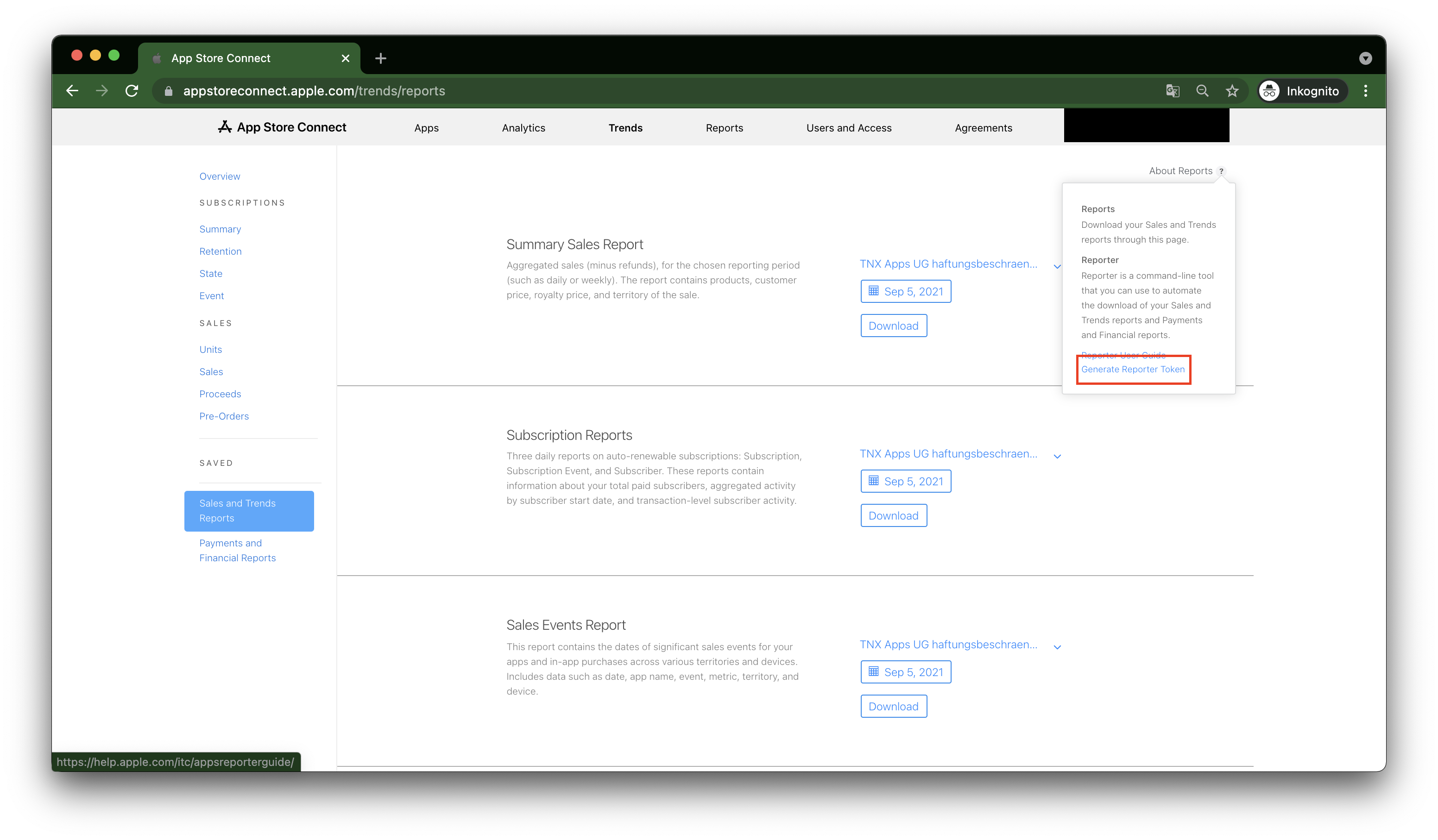Click Generate Reporter Token link
This screenshot has height=840, width=1438.
(1133, 369)
